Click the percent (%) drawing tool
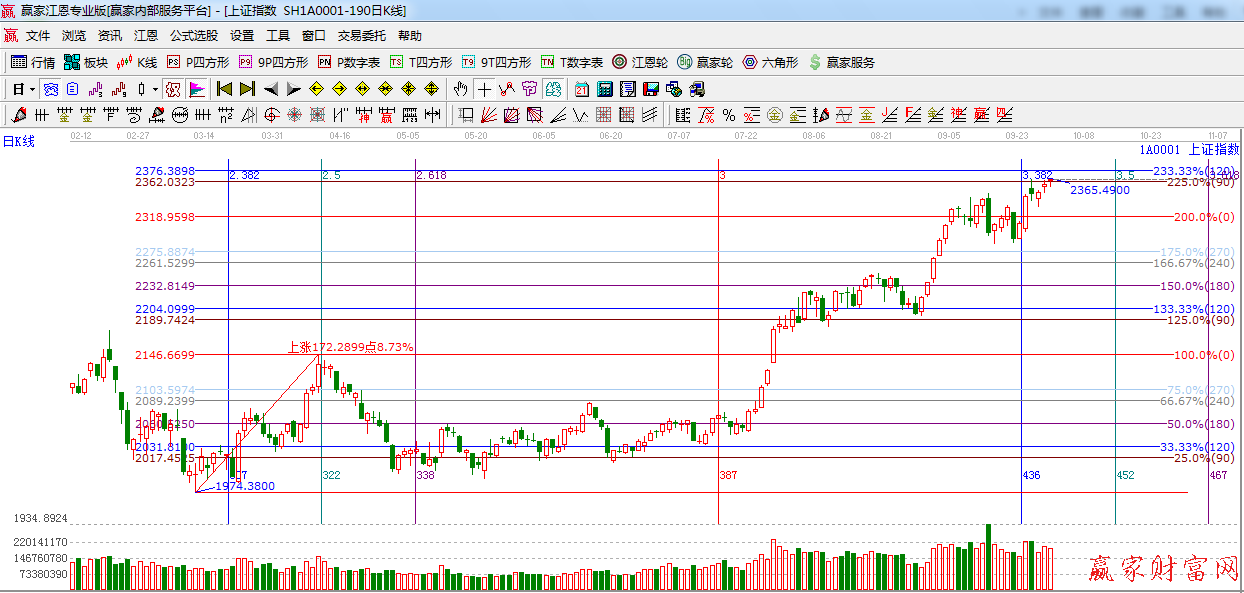The width and height of the screenshot is (1244, 593). [x=729, y=114]
